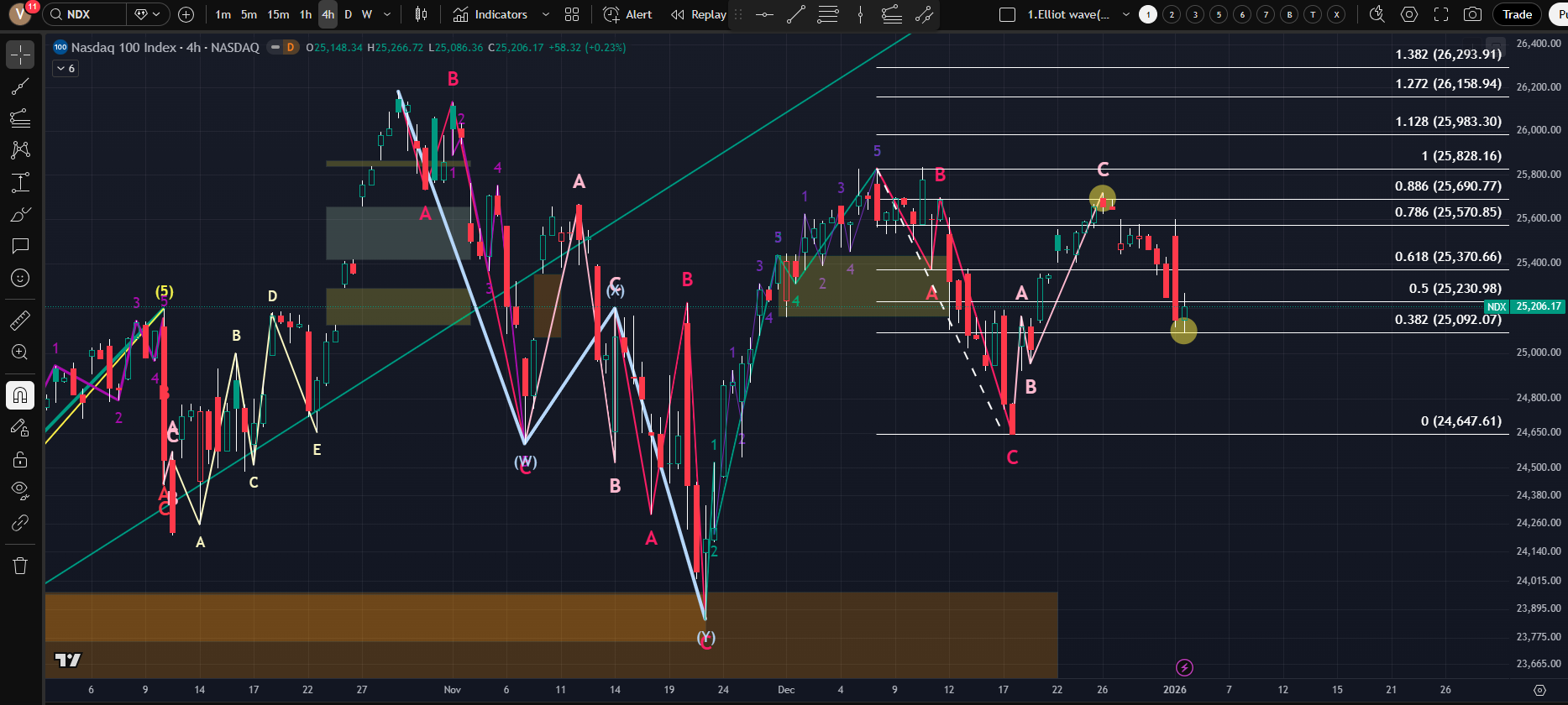Click the emoji icons tool
The width and height of the screenshot is (1568, 705).
(x=20, y=278)
